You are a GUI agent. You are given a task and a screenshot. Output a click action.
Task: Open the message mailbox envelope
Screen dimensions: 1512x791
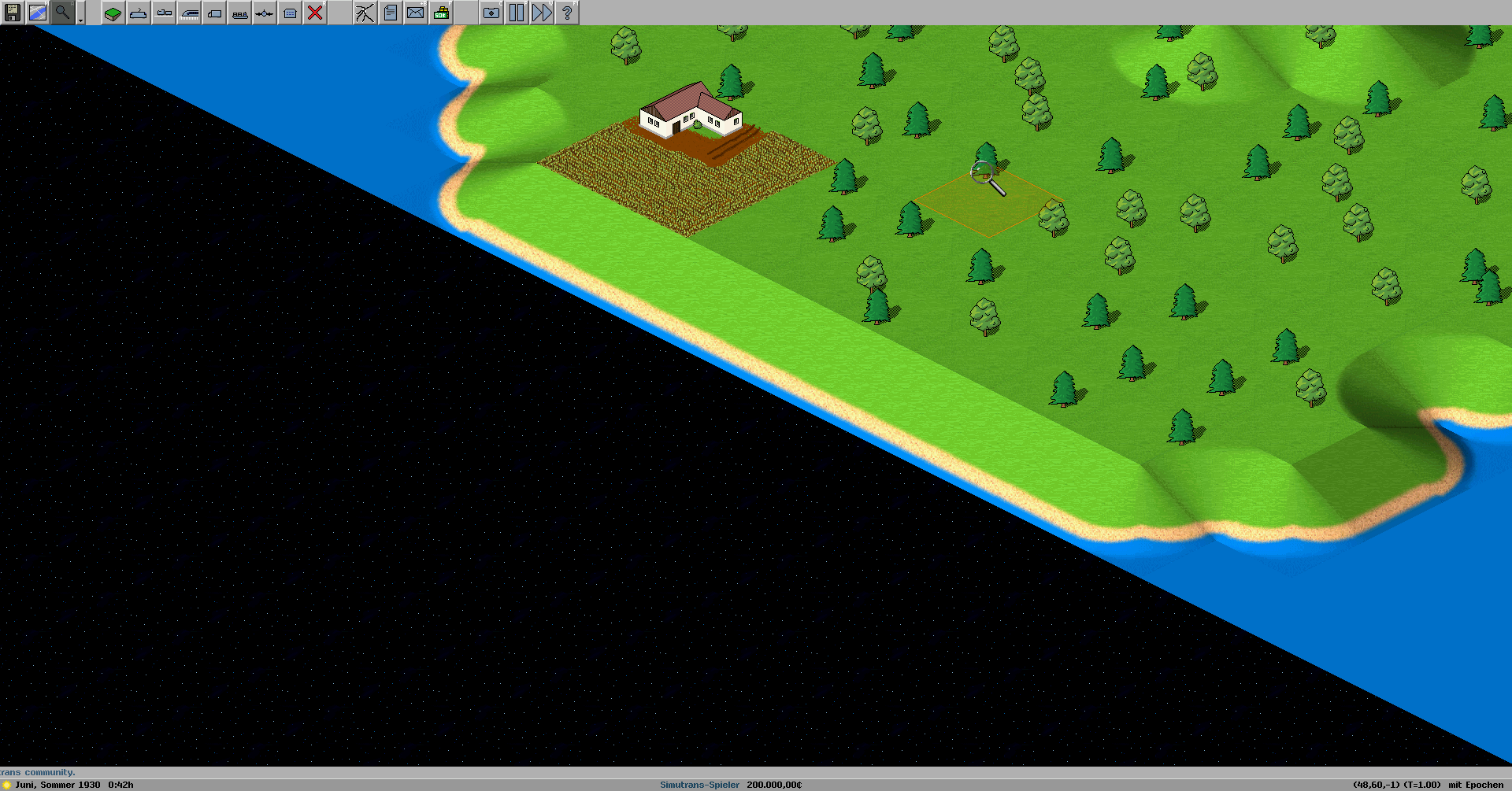pos(416,13)
